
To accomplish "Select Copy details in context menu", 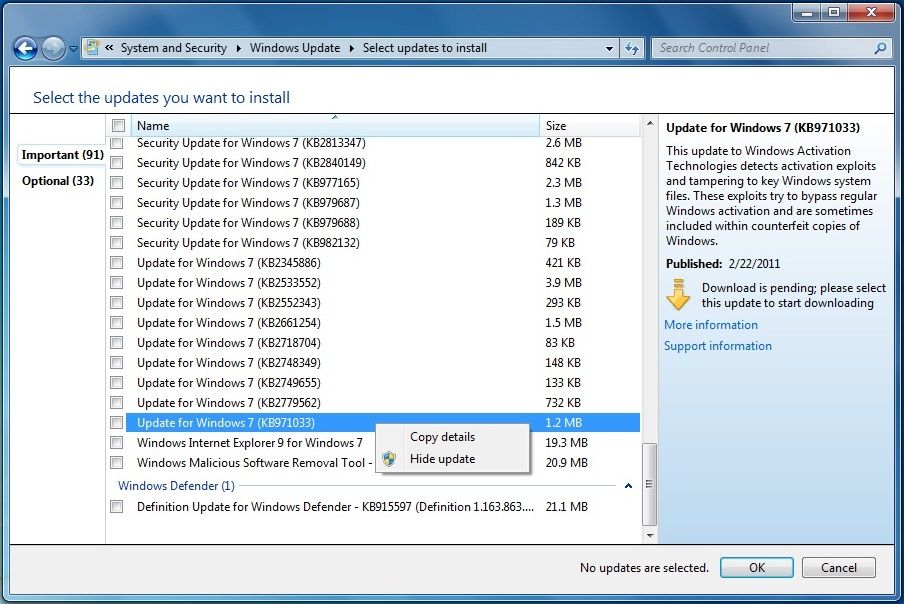I will [x=442, y=437].
